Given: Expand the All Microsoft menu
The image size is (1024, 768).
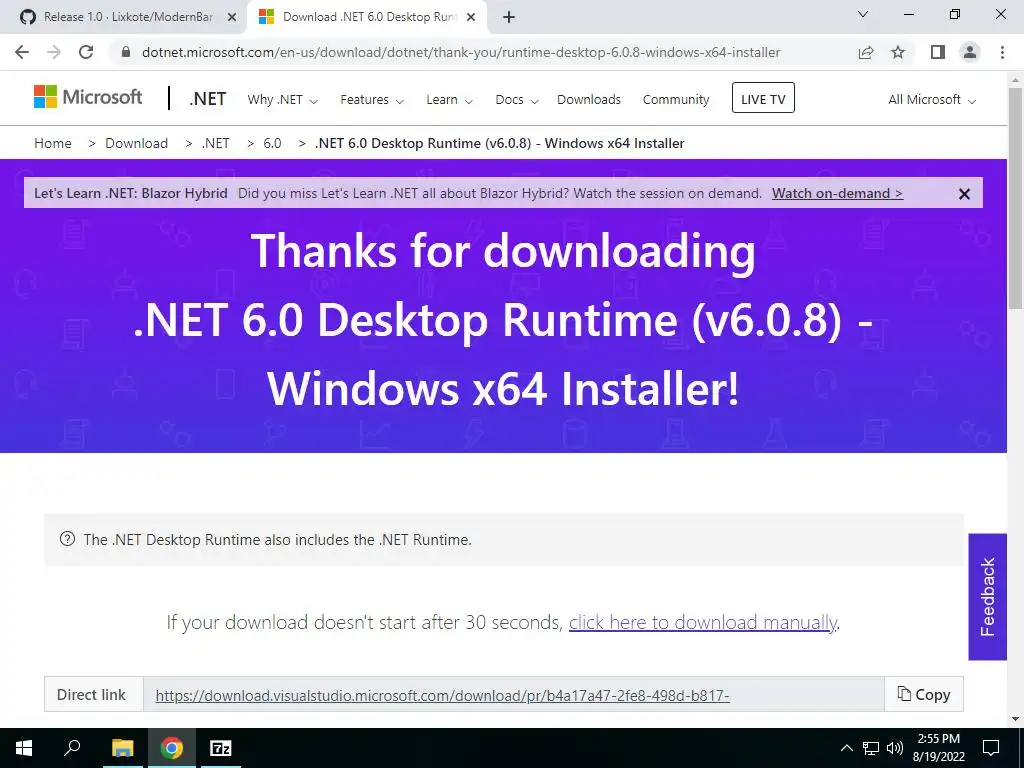Looking at the screenshot, I should 932,100.
